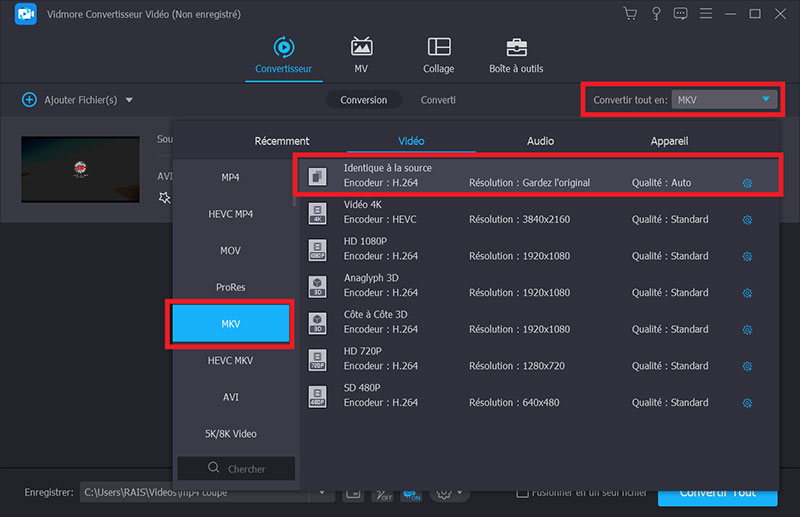Choose the Côte à Côte 3D preset
800x517 pixels.
click(x=539, y=322)
